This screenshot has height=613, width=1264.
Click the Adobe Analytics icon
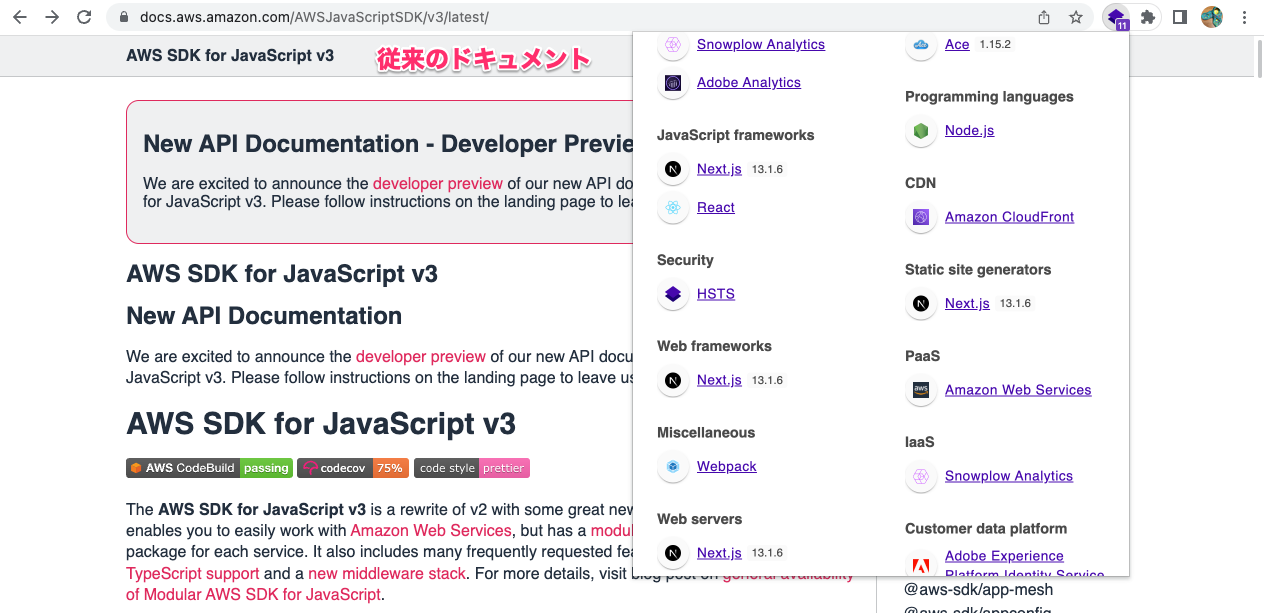pyautogui.click(x=671, y=83)
